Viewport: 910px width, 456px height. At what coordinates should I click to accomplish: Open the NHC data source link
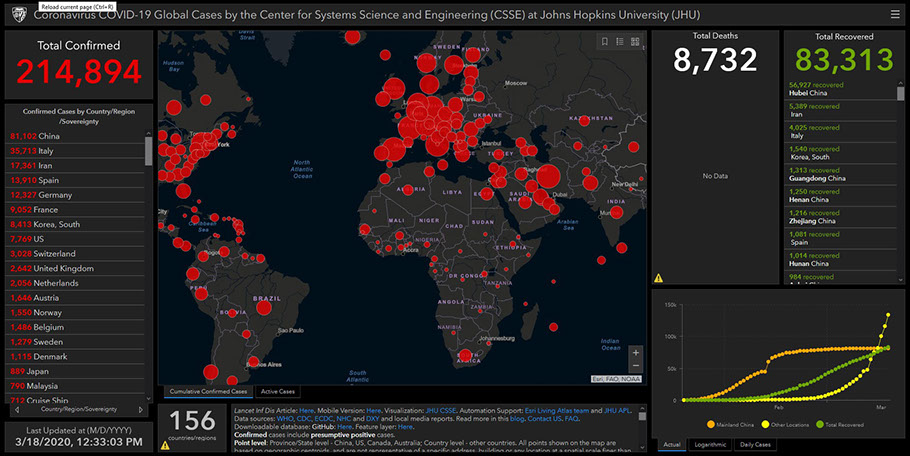pos(344,419)
